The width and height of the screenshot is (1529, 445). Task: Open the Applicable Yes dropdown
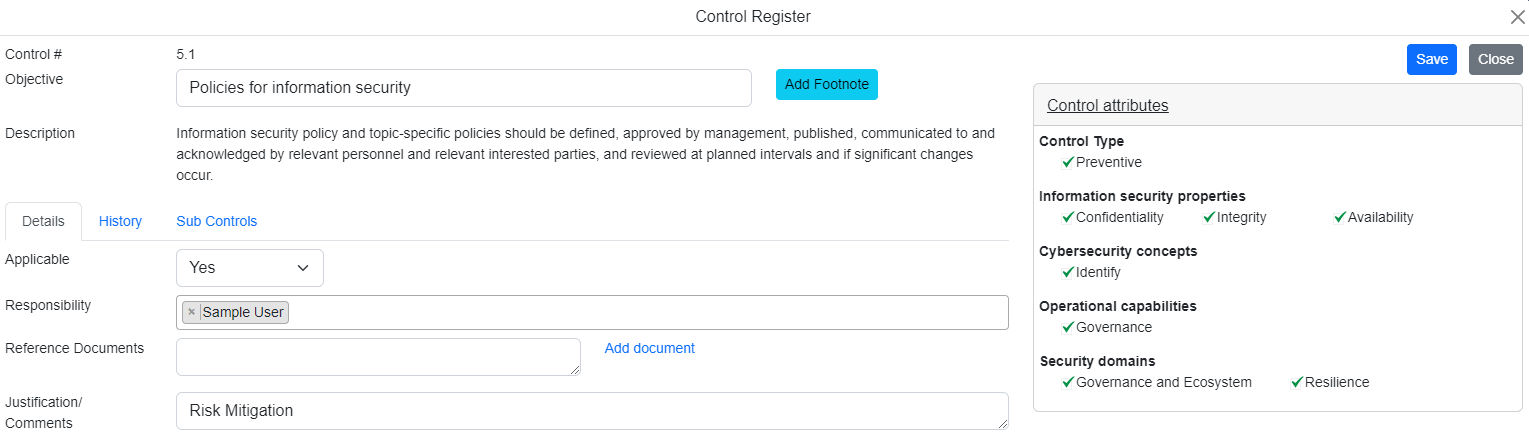tap(250, 268)
